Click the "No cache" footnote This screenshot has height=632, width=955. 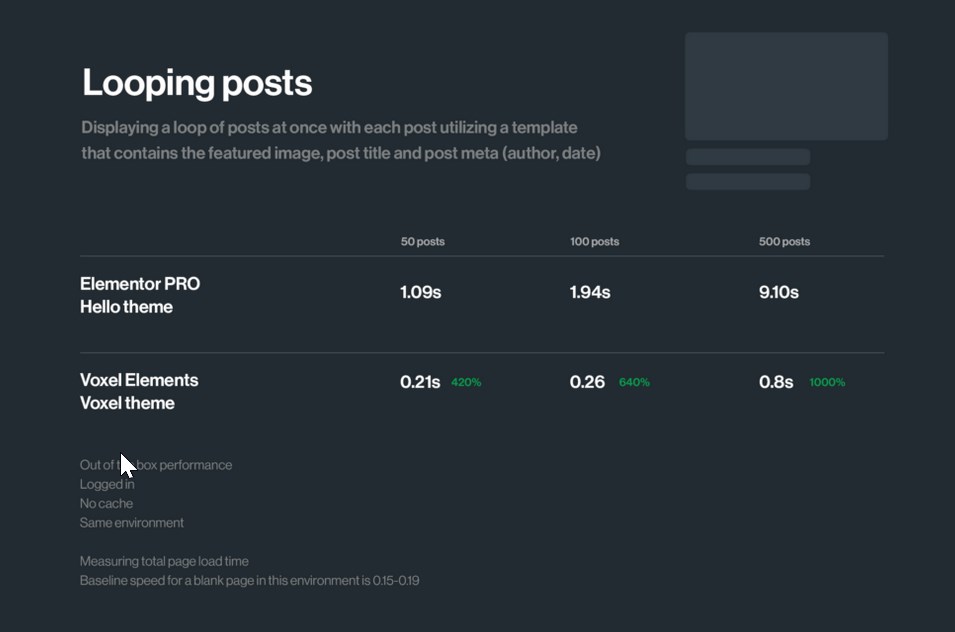(x=106, y=504)
